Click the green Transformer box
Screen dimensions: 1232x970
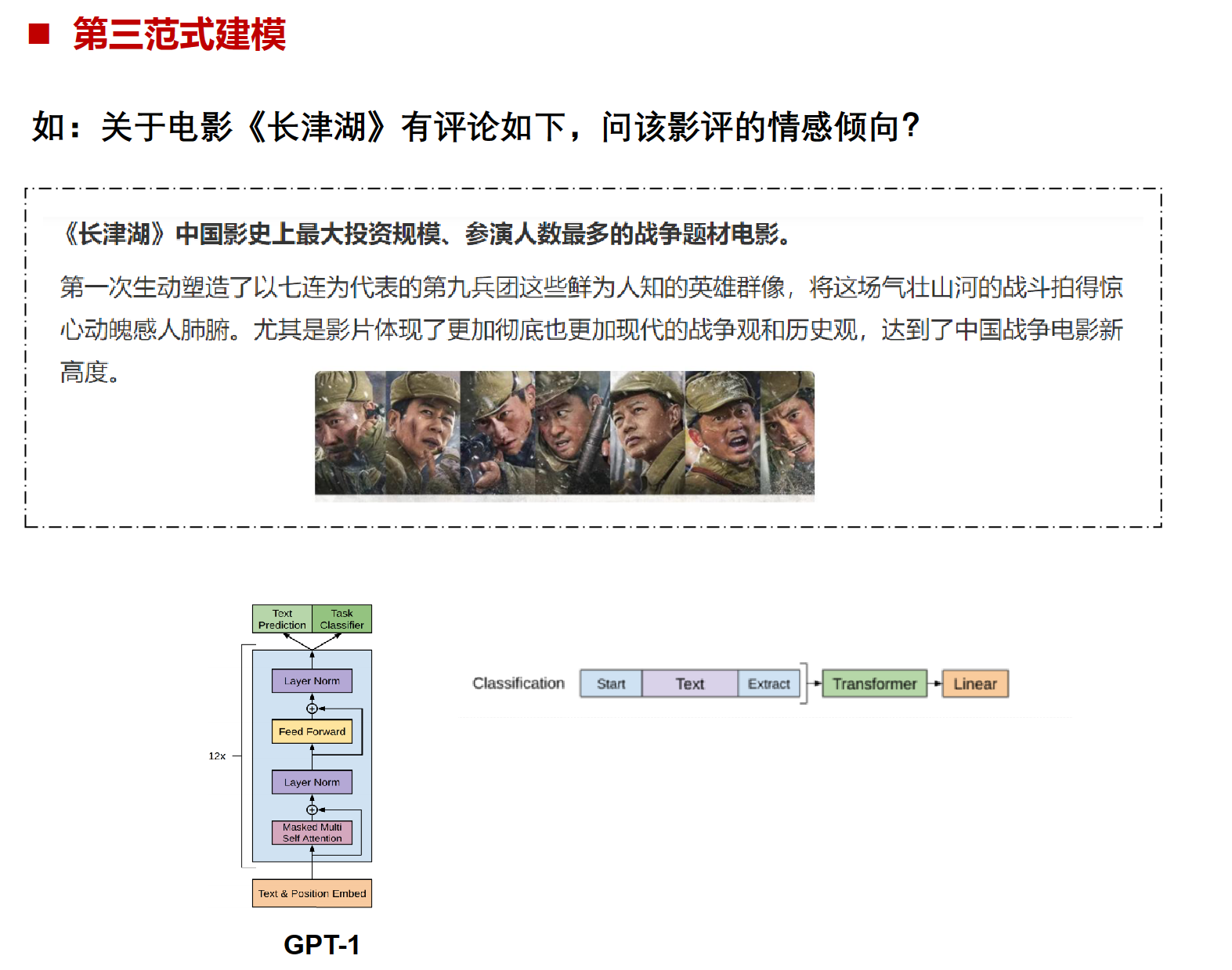coord(875,683)
